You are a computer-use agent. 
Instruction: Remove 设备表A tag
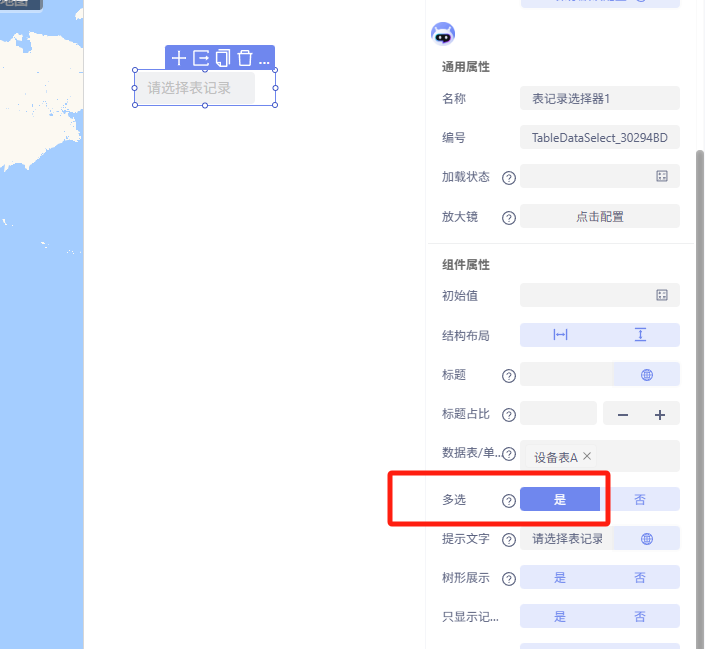pyautogui.click(x=587, y=456)
